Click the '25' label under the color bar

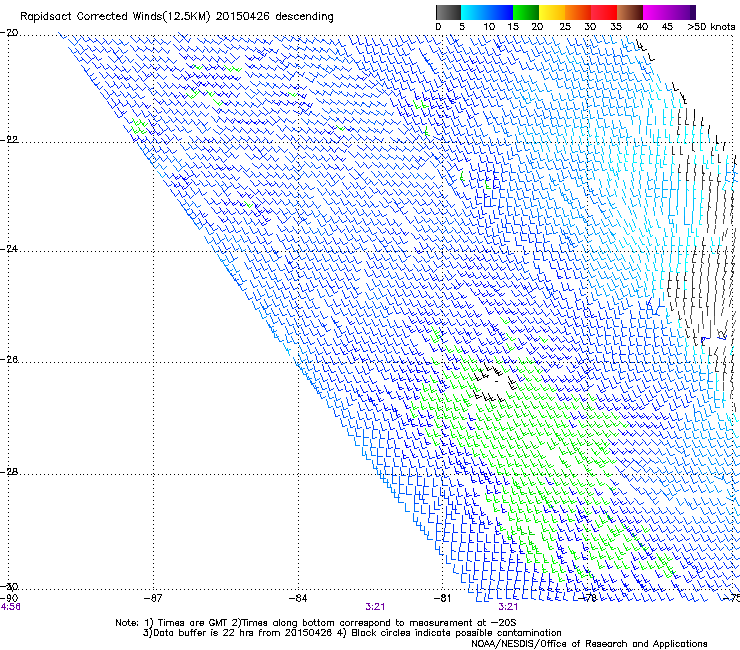click(565, 27)
